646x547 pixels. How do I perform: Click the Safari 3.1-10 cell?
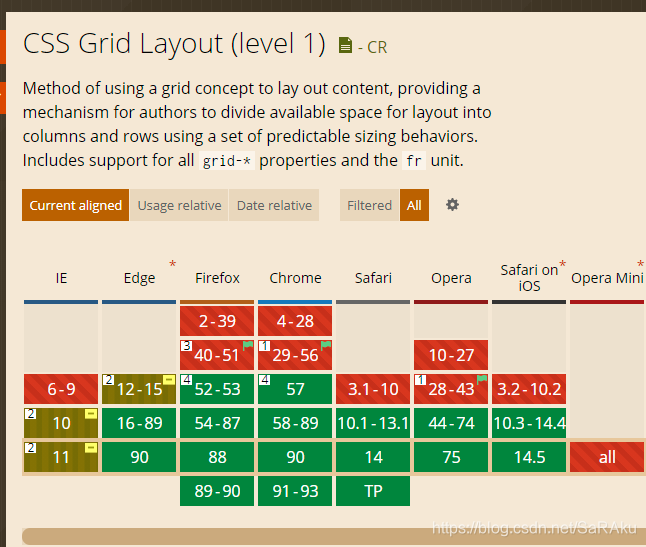click(x=373, y=389)
